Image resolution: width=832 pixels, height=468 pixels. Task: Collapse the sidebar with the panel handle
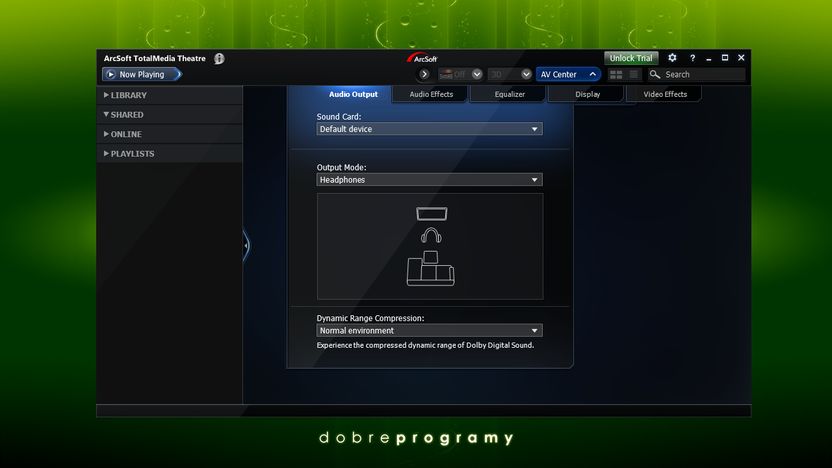tap(246, 246)
